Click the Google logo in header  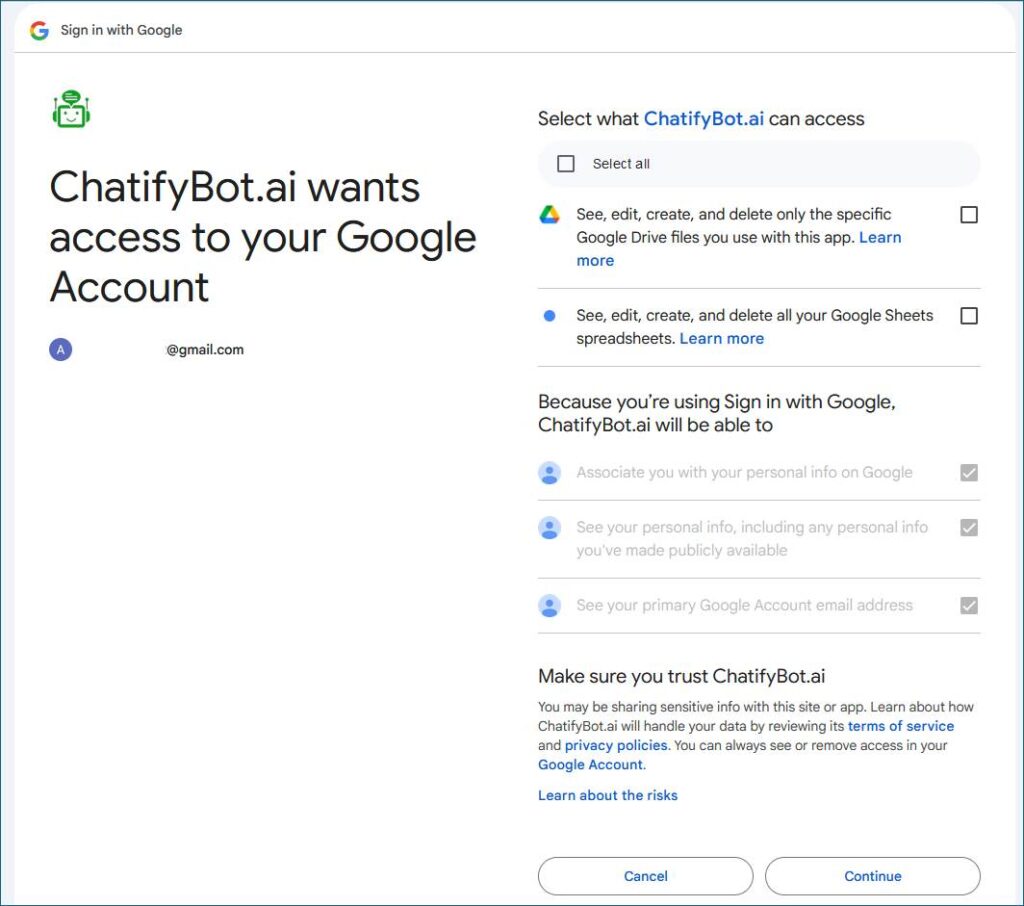coord(39,30)
